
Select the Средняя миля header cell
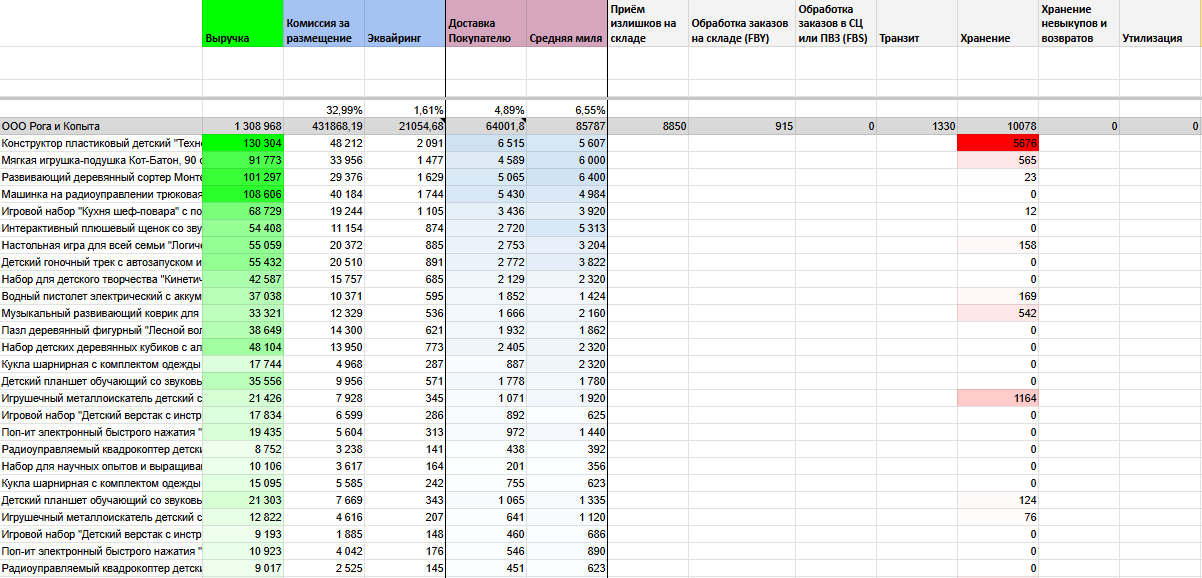coord(567,24)
